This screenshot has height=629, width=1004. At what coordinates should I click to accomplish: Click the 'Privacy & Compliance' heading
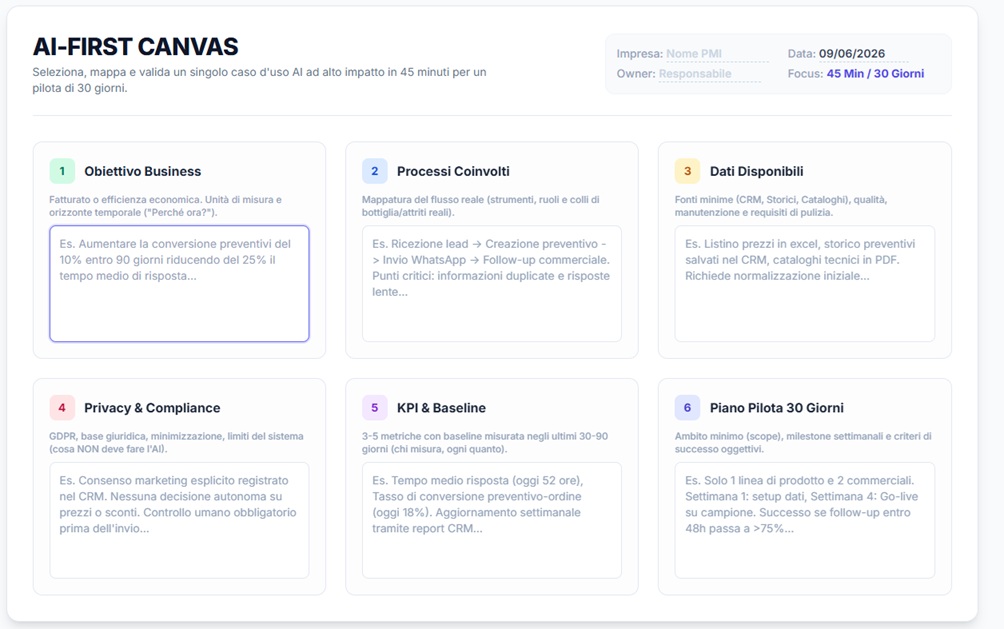(152, 408)
